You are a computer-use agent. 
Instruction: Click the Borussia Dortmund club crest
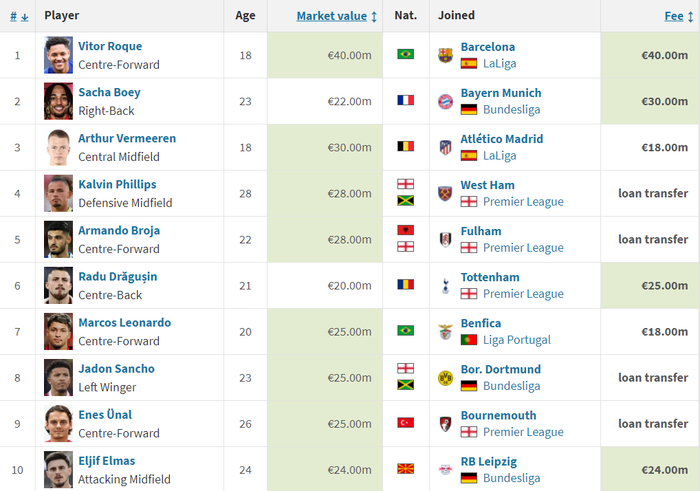click(x=445, y=377)
